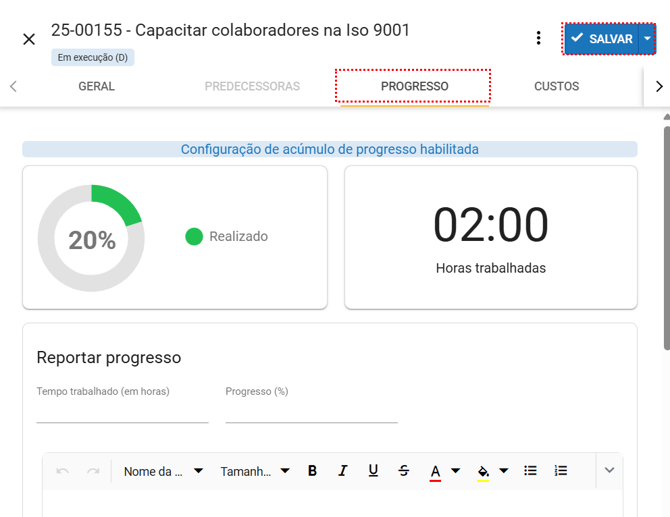Open the font name dropdown
The height and width of the screenshot is (517, 670).
pos(163,471)
